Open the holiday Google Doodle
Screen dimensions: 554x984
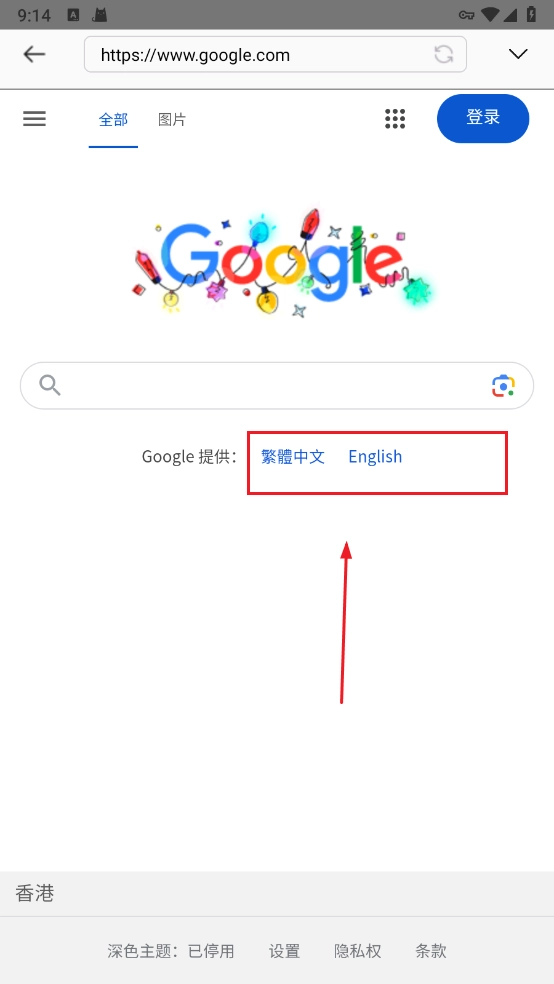click(x=282, y=262)
